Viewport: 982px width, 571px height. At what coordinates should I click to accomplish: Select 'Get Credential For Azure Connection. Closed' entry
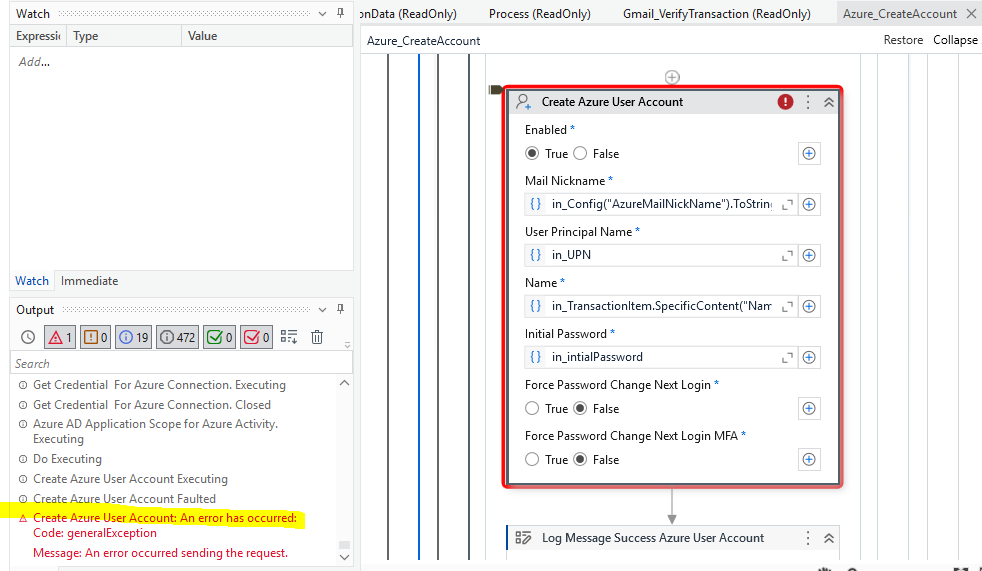point(152,405)
